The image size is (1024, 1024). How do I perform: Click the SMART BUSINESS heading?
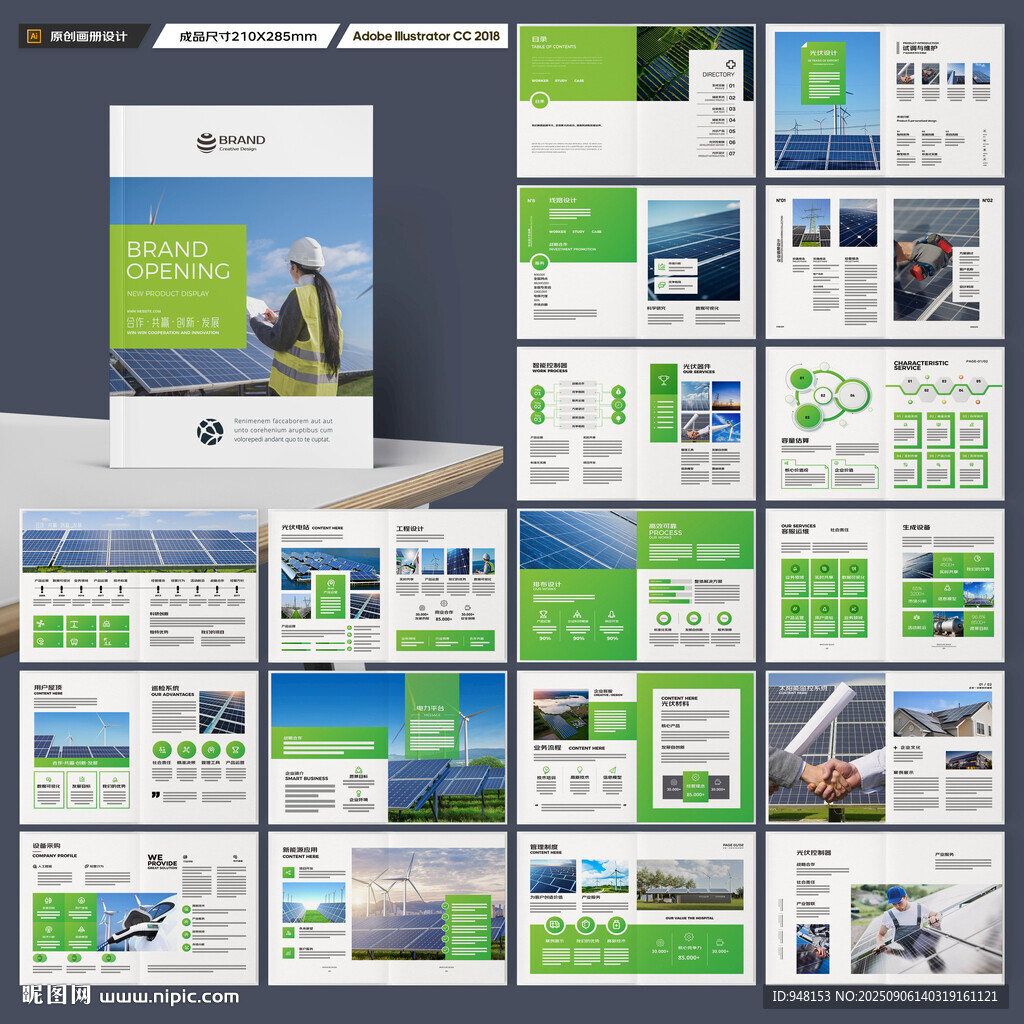click(x=306, y=778)
